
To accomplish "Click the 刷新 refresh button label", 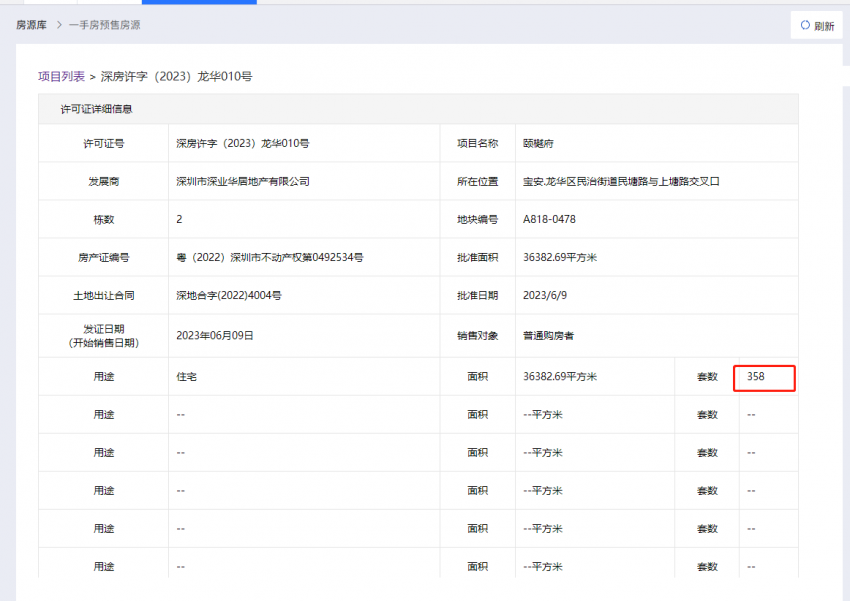I will click(x=824, y=27).
